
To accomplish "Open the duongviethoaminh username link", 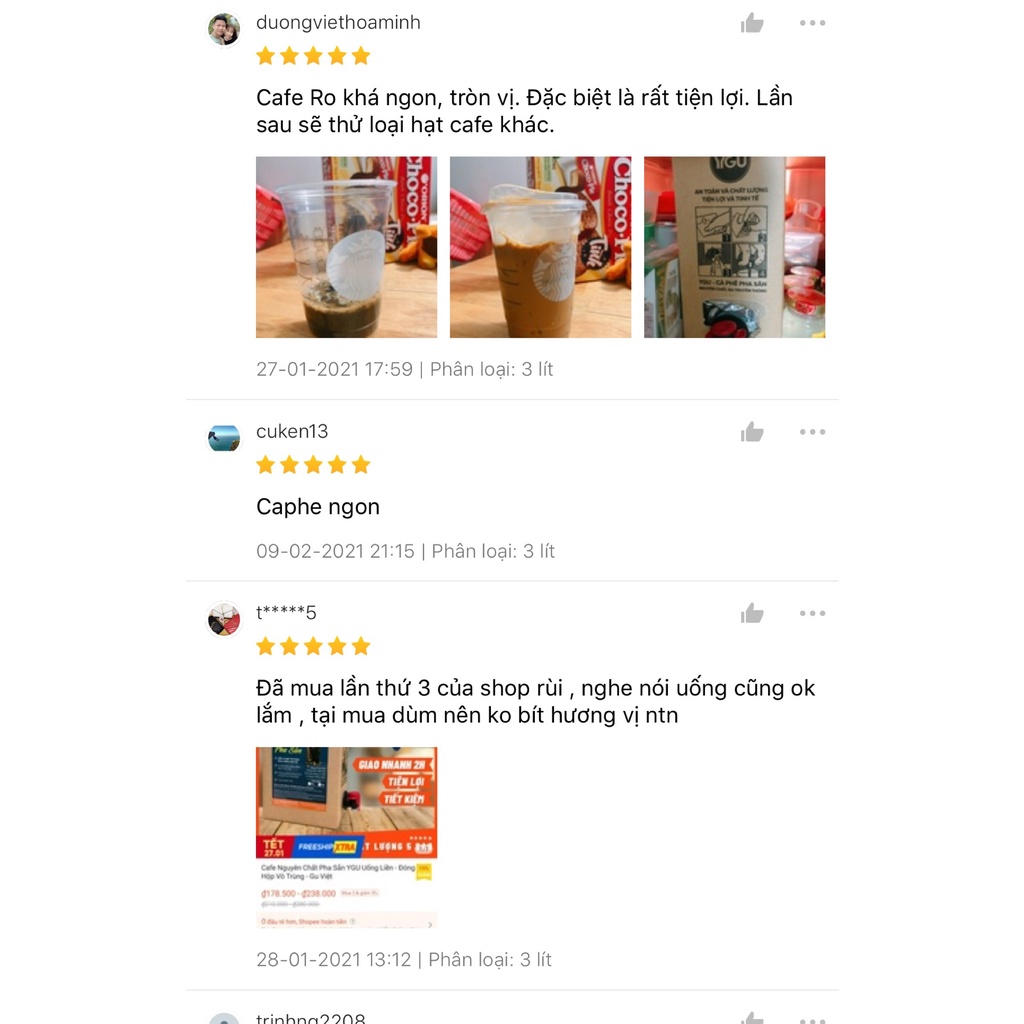I will 338,22.
